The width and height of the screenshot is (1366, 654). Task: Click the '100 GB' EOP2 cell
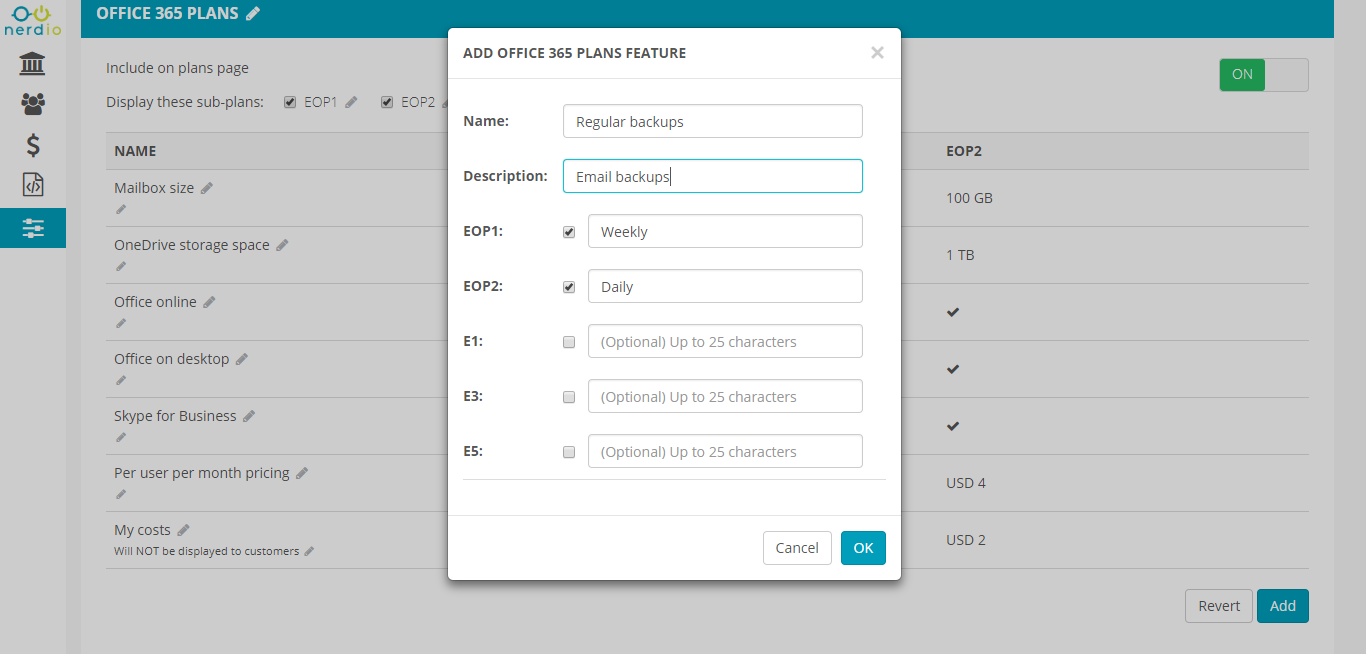(969, 198)
